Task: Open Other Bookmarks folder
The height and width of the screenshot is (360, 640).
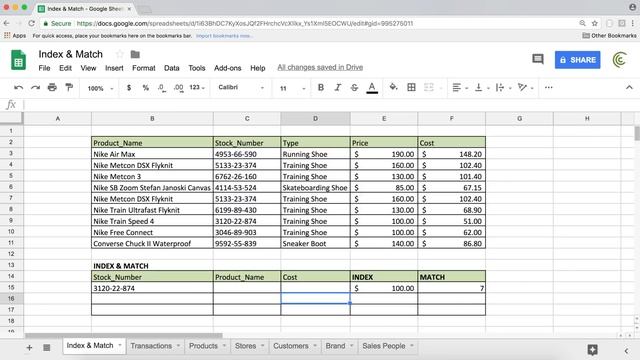Action: (609, 36)
